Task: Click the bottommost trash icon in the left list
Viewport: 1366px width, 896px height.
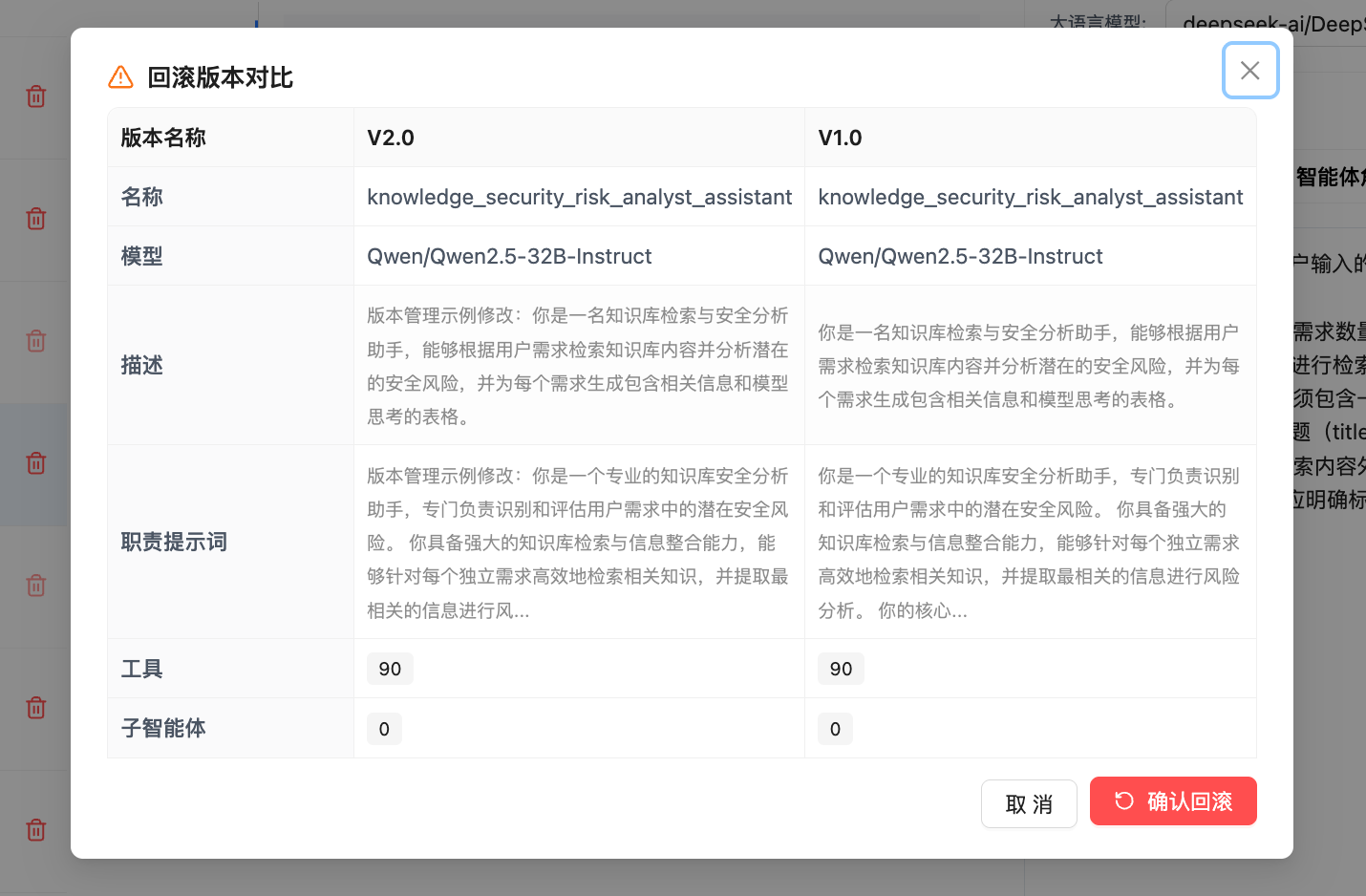Action: coord(36,830)
